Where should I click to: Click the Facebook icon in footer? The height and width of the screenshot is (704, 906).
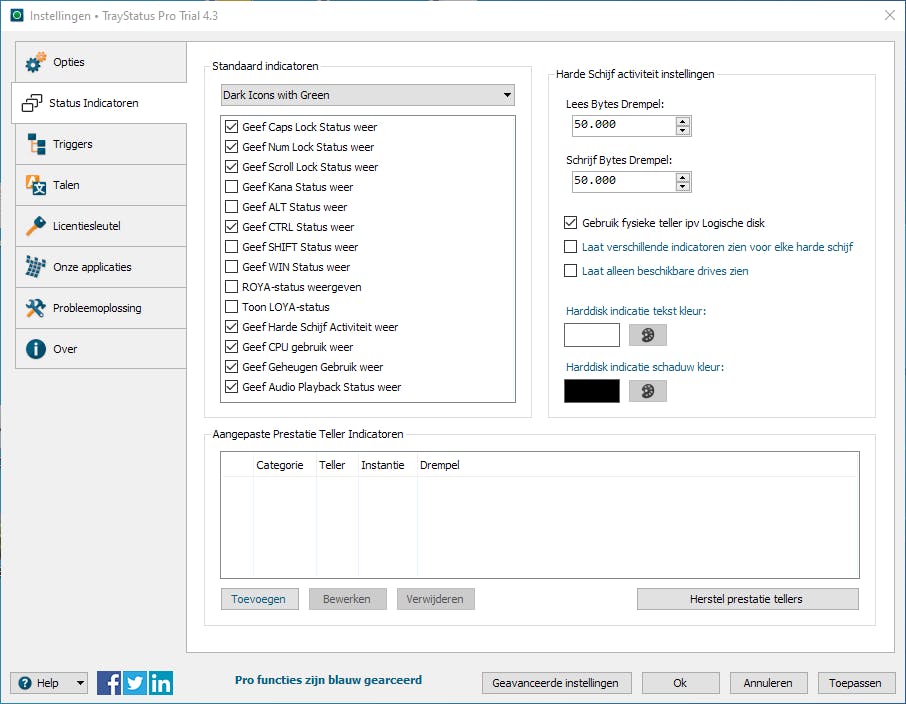[x=109, y=683]
